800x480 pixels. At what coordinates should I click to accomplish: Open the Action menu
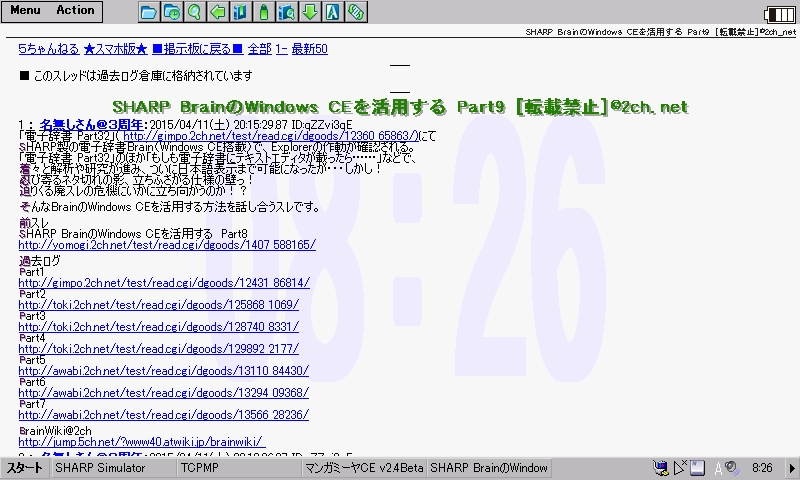[75, 10]
